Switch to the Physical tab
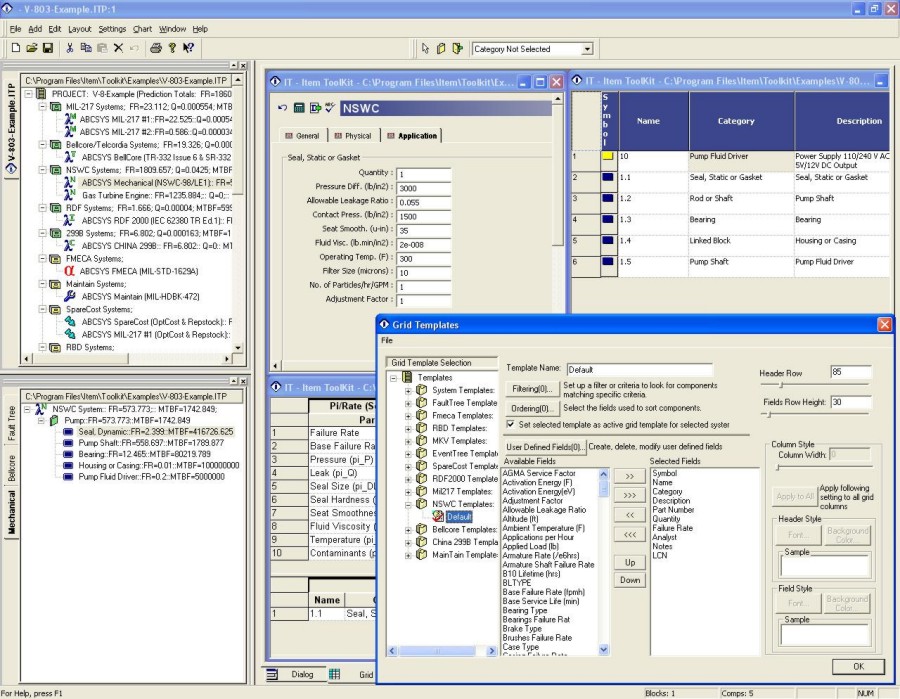The image size is (900, 699). [353, 136]
